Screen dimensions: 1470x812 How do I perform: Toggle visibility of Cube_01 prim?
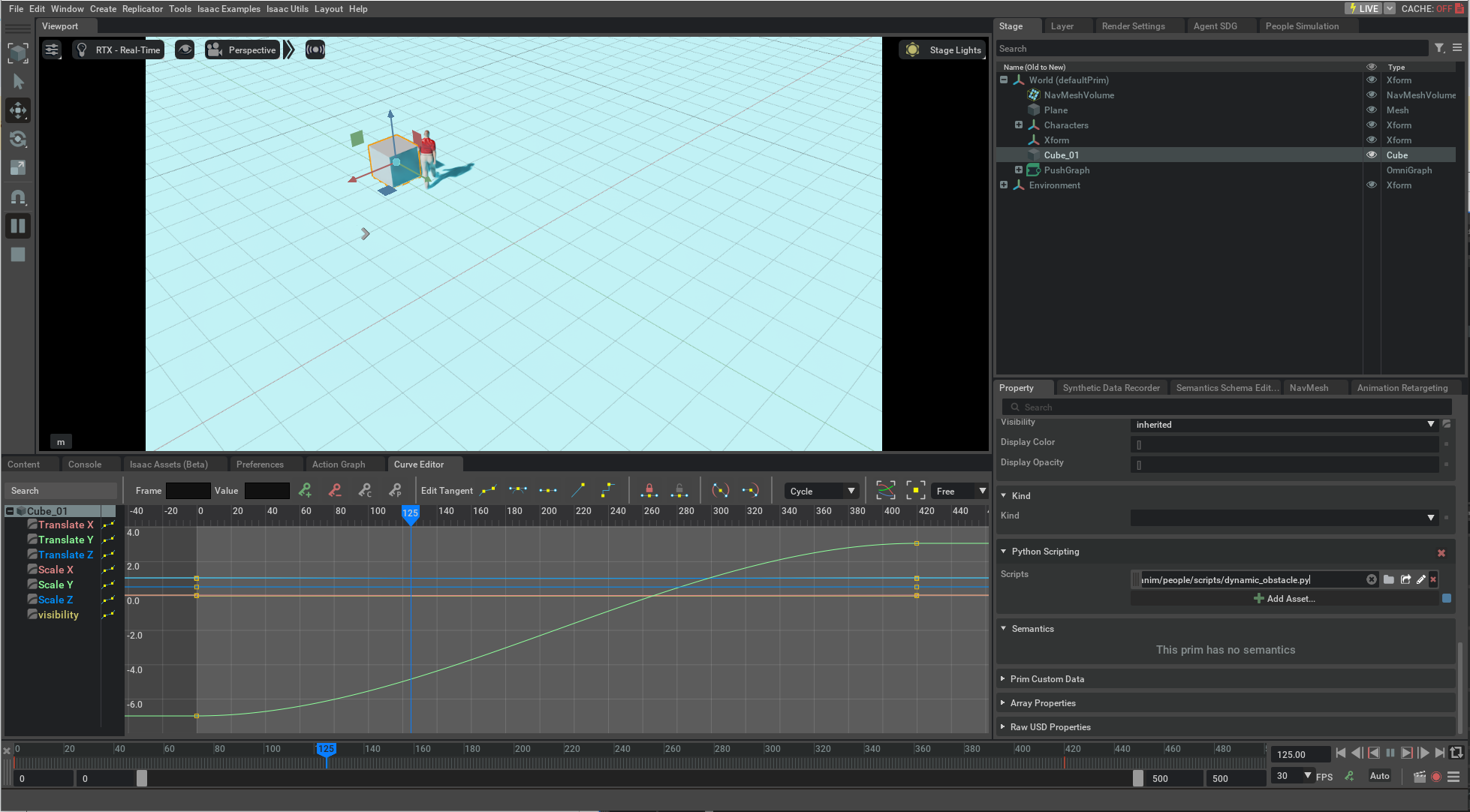(1372, 155)
